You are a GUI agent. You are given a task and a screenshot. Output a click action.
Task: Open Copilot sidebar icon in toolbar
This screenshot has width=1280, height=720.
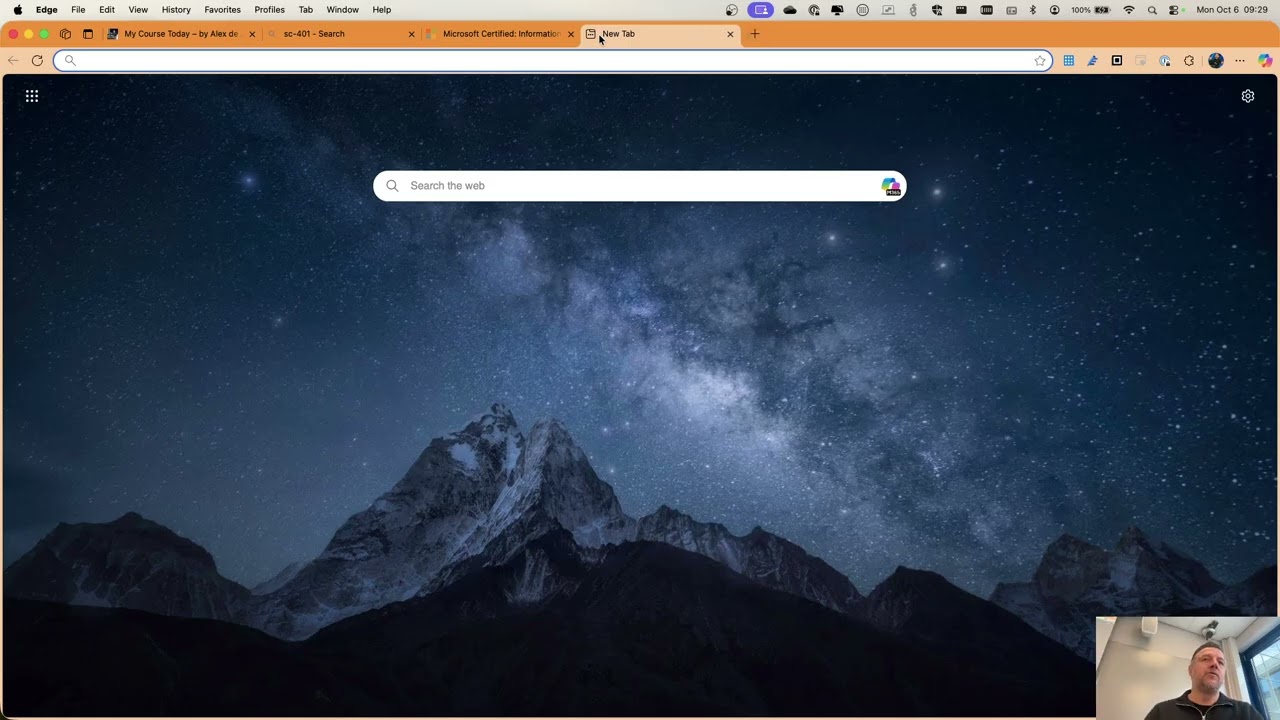1265,61
